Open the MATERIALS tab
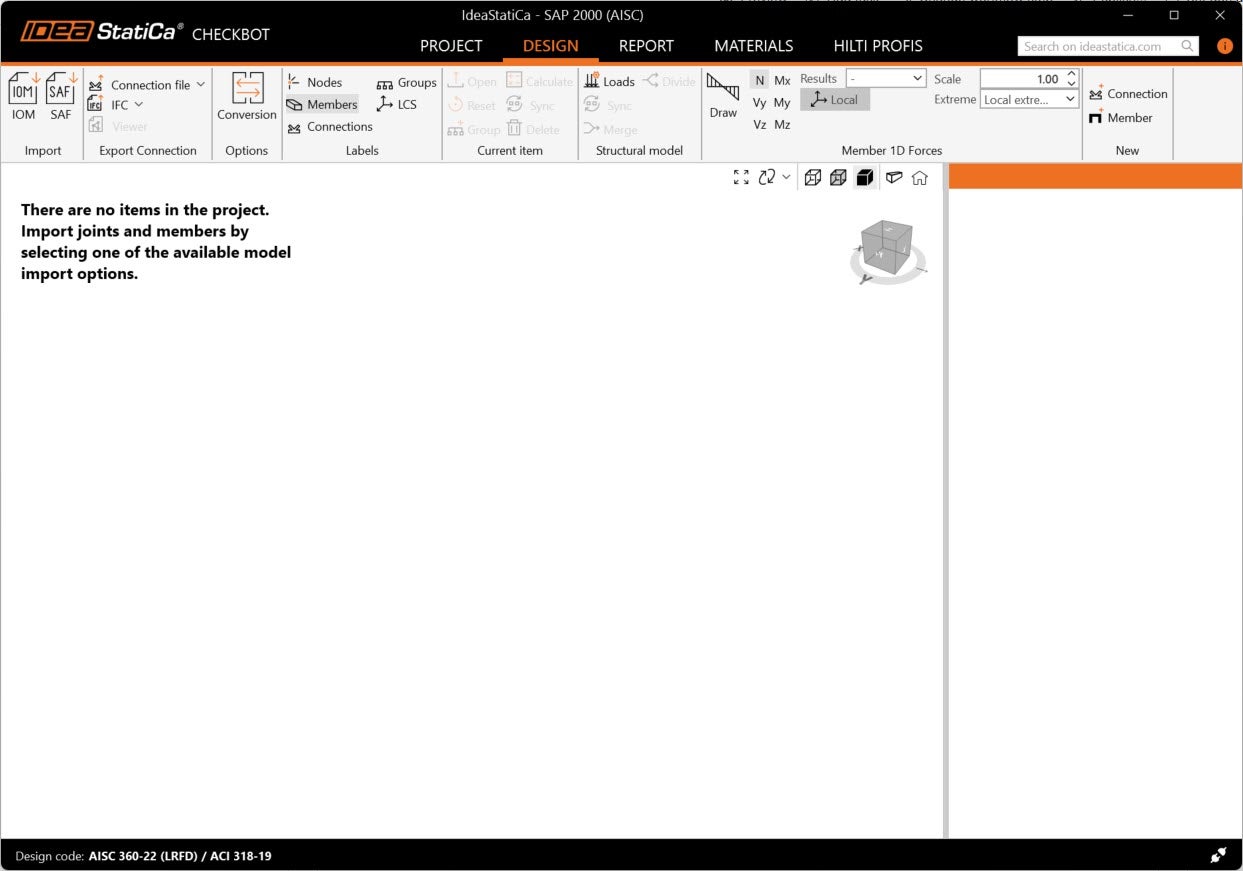Image resolution: width=1243 pixels, height=871 pixels. coord(753,46)
